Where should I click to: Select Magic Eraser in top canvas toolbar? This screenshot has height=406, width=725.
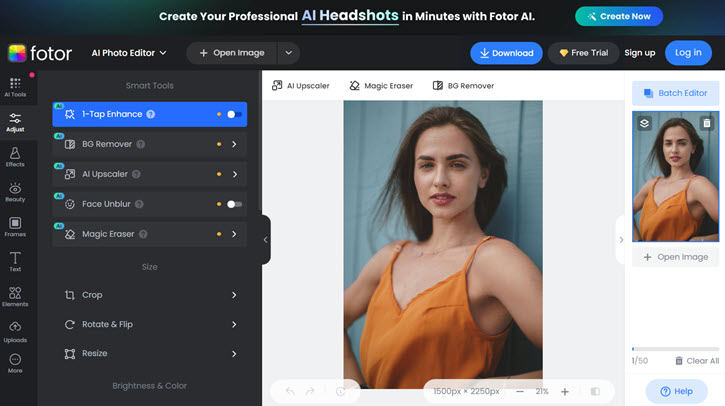click(381, 86)
